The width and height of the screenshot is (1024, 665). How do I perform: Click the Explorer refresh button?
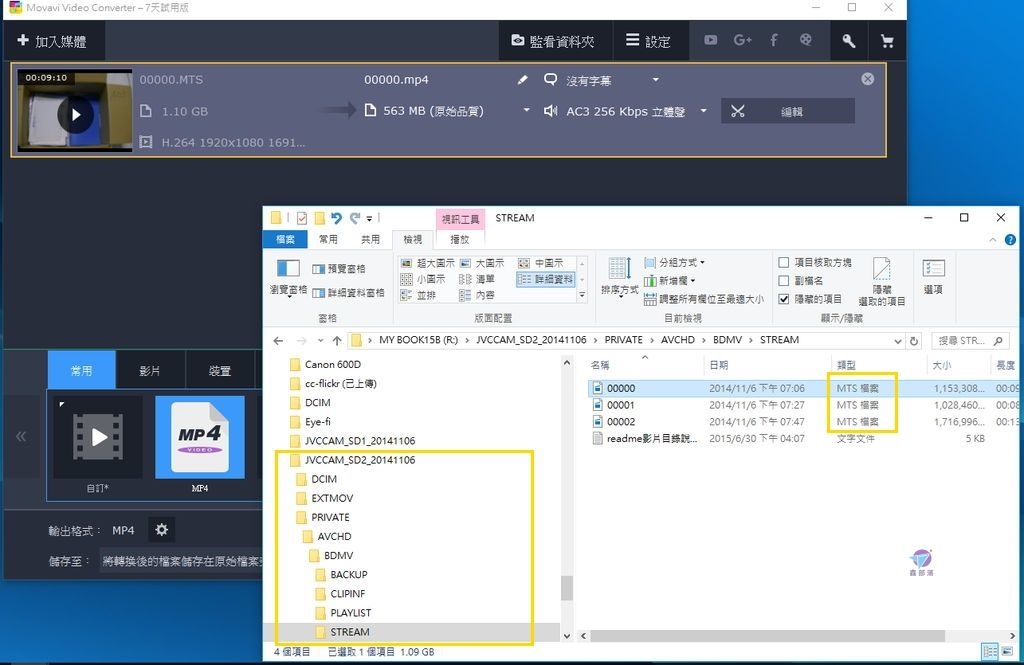tap(914, 340)
